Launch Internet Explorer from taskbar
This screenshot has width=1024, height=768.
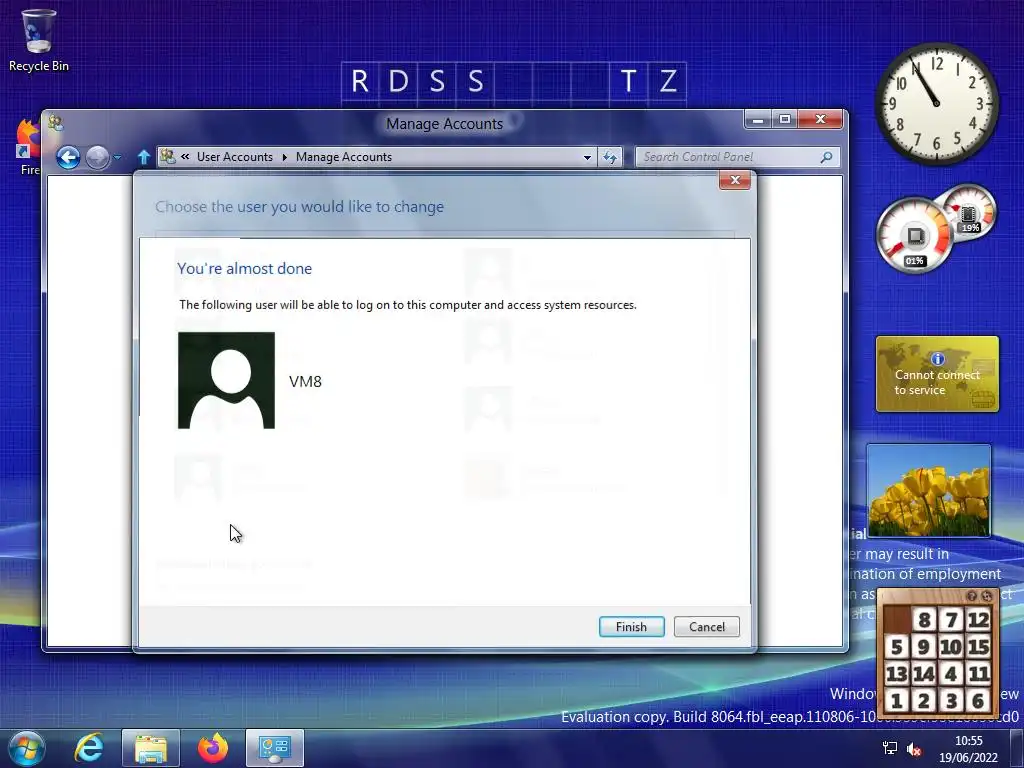(88, 748)
